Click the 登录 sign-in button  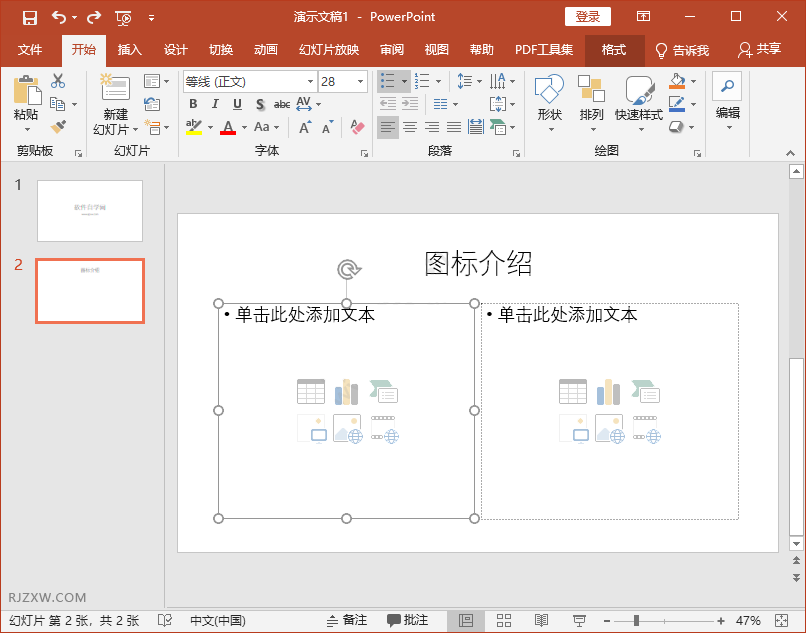[587, 17]
